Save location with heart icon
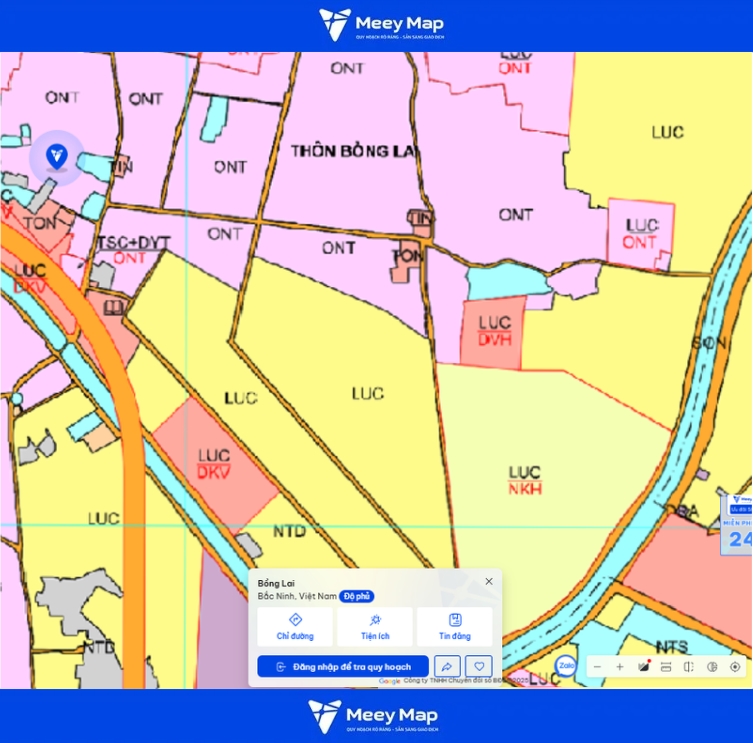753x743 pixels. [x=479, y=667]
